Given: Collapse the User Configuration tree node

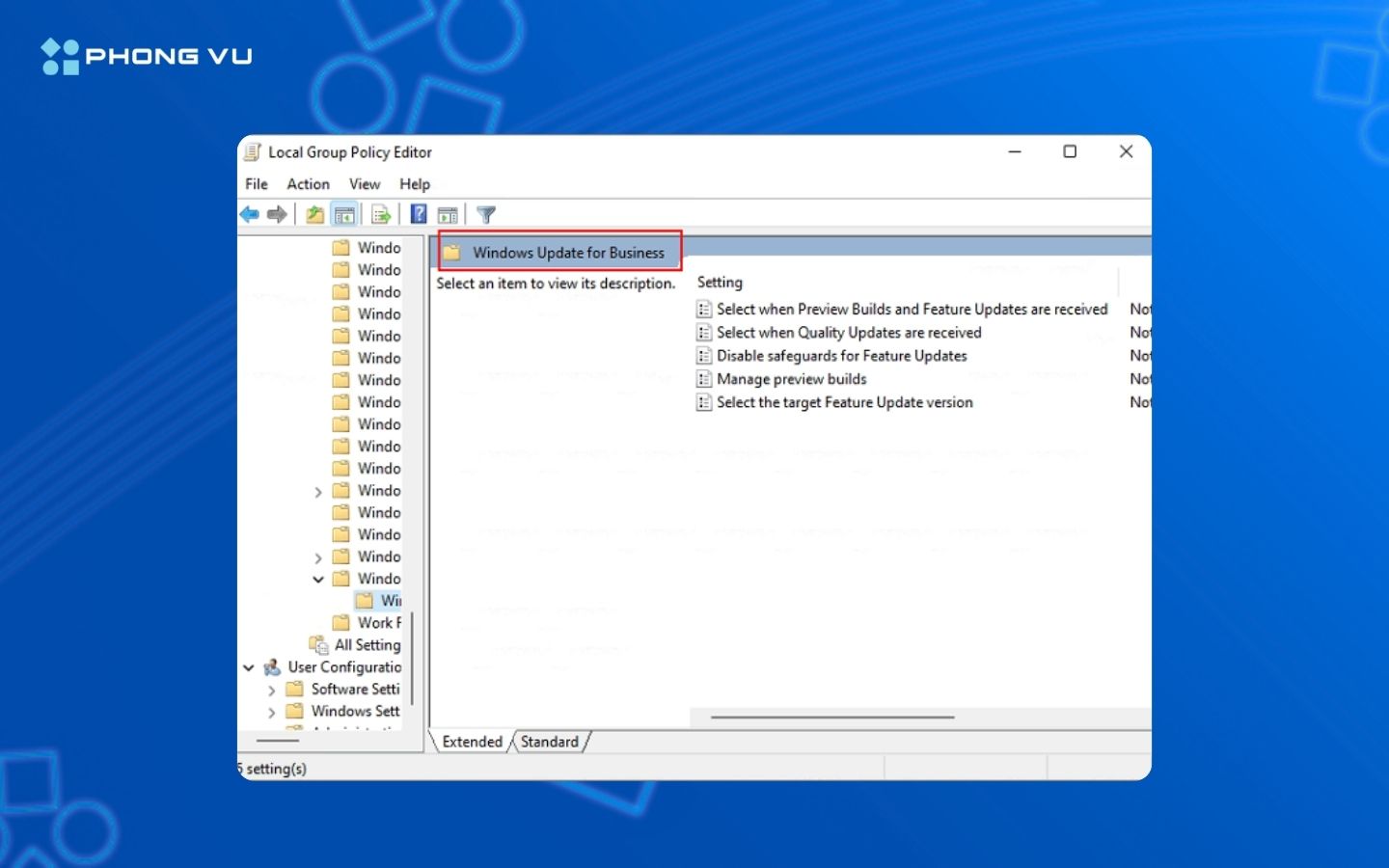Looking at the screenshot, I should (249, 667).
